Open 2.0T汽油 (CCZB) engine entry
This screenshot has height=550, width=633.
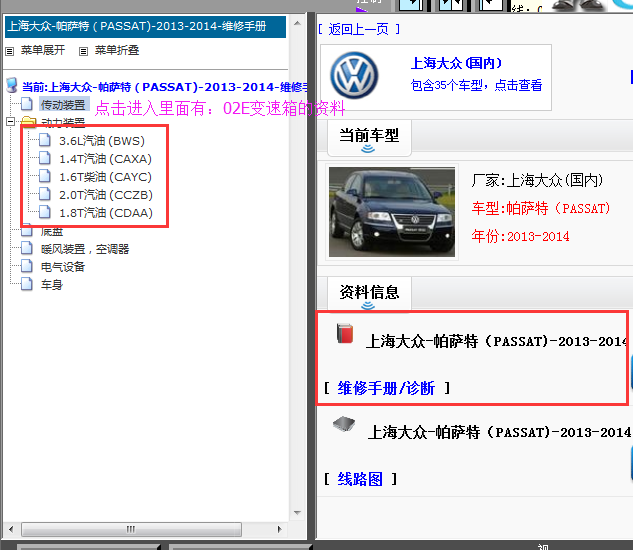click(106, 195)
